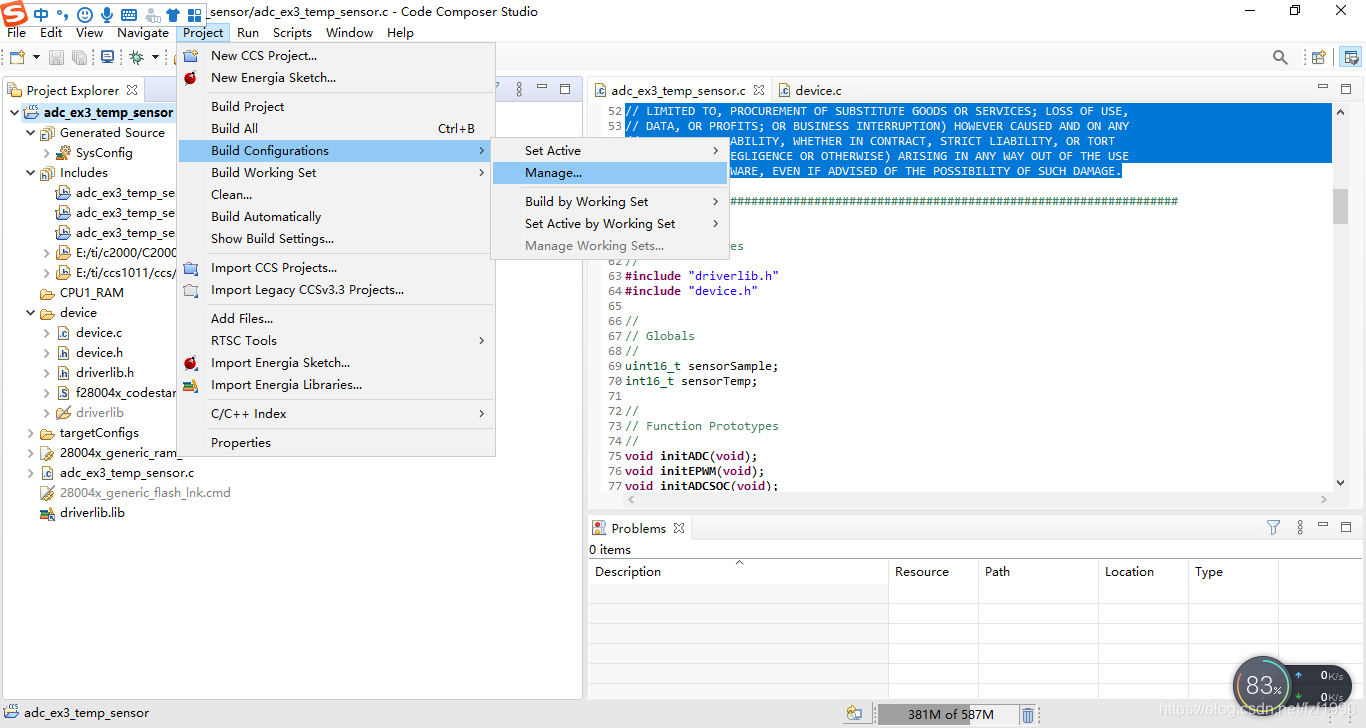Open Properties from the Project menu
Image resolution: width=1366 pixels, height=728 pixels.
335,442
